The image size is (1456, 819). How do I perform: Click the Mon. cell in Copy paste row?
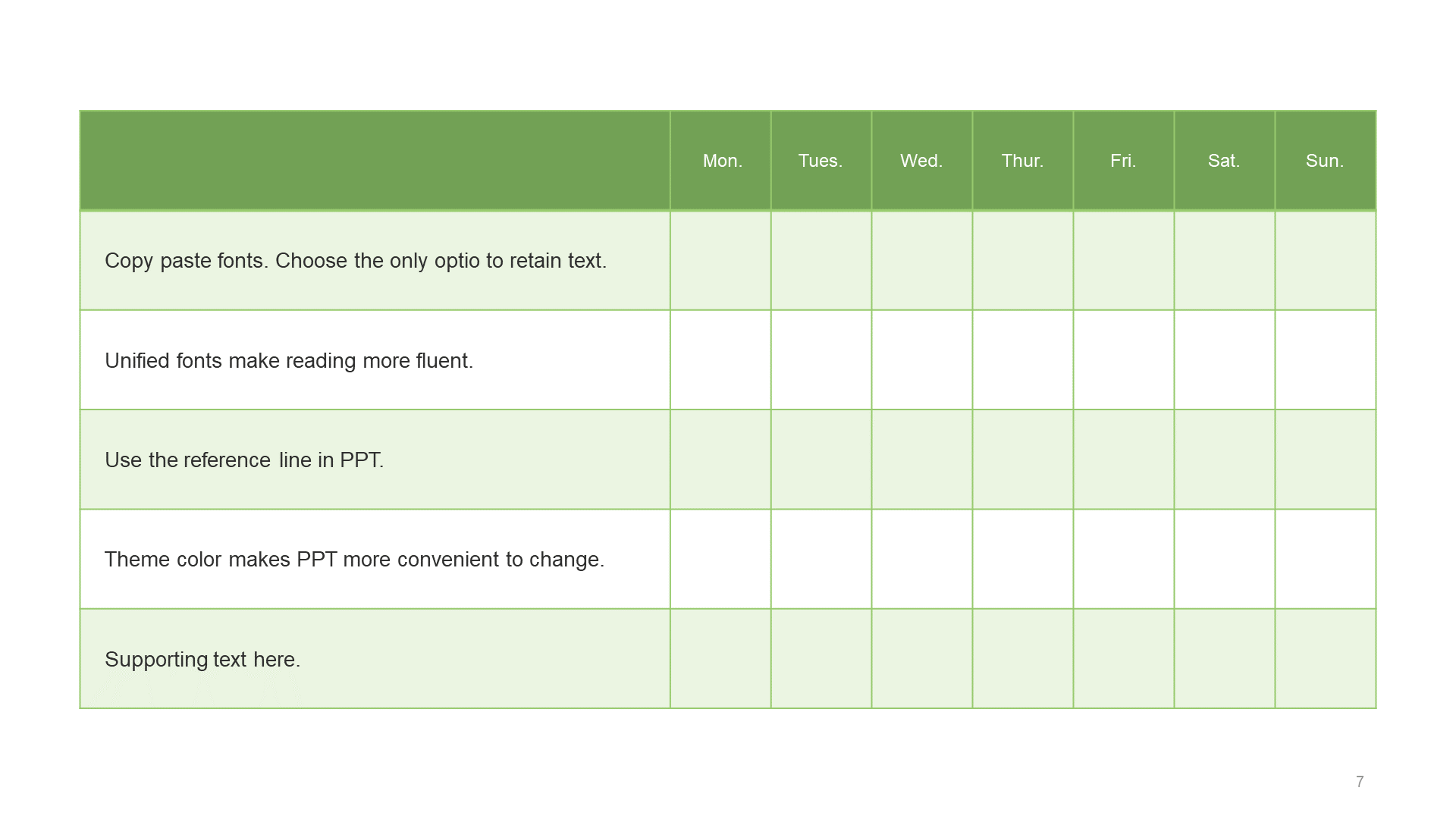tap(720, 261)
